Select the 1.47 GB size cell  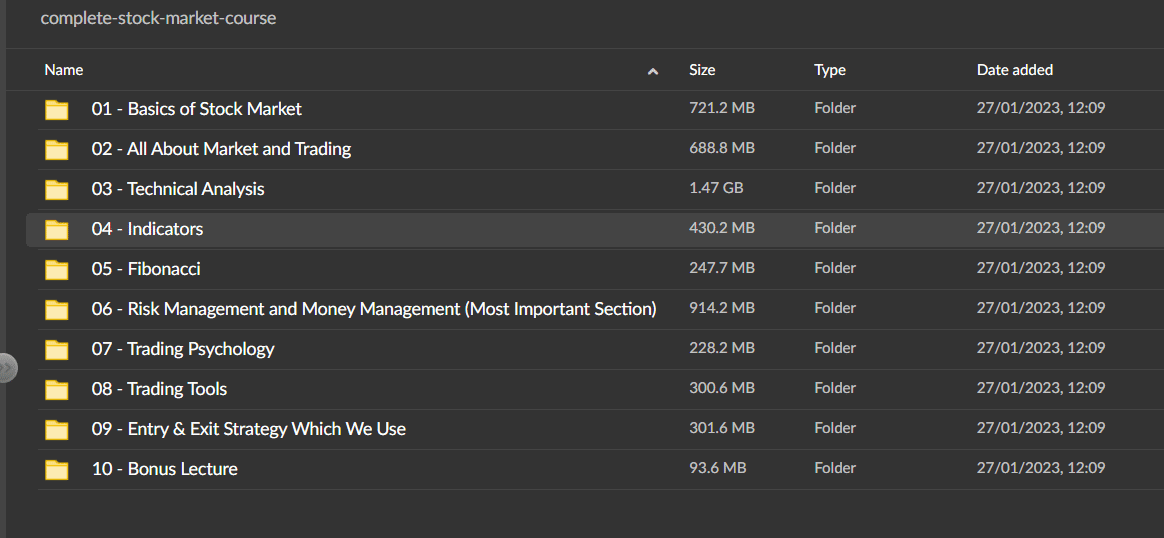716,188
